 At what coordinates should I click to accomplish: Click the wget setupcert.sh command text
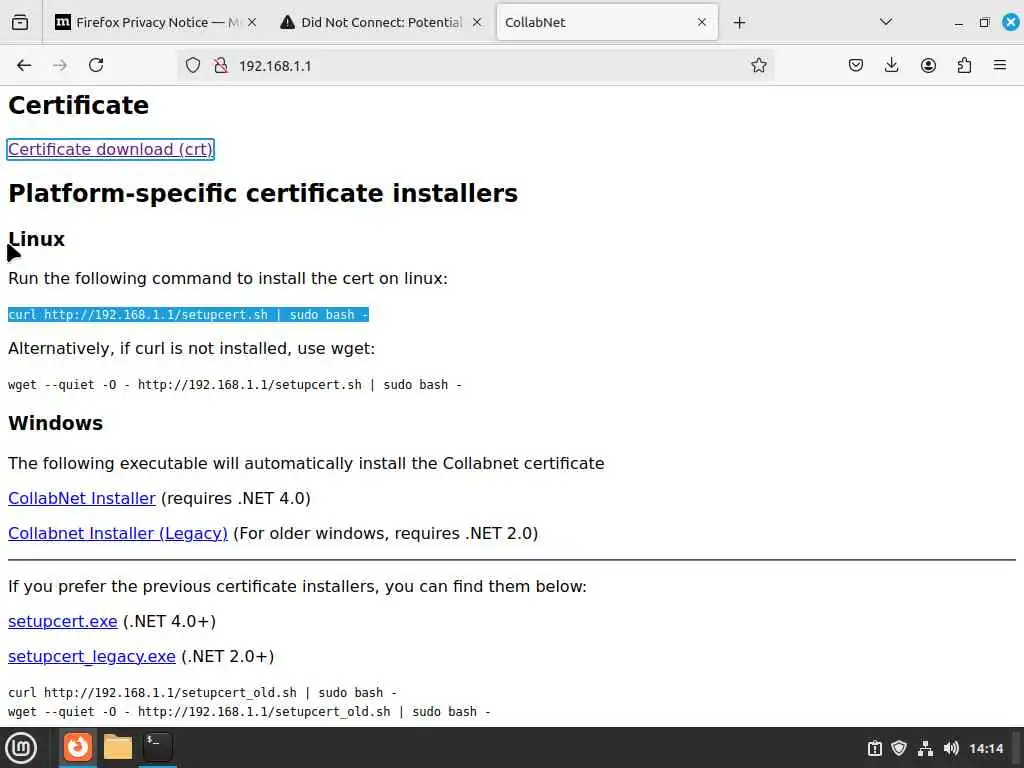(x=234, y=385)
